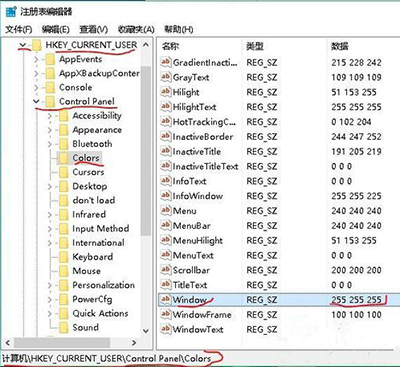400x367 pixels.
Task: Click the Registry Editor title bar icon
Action: (11, 12)
